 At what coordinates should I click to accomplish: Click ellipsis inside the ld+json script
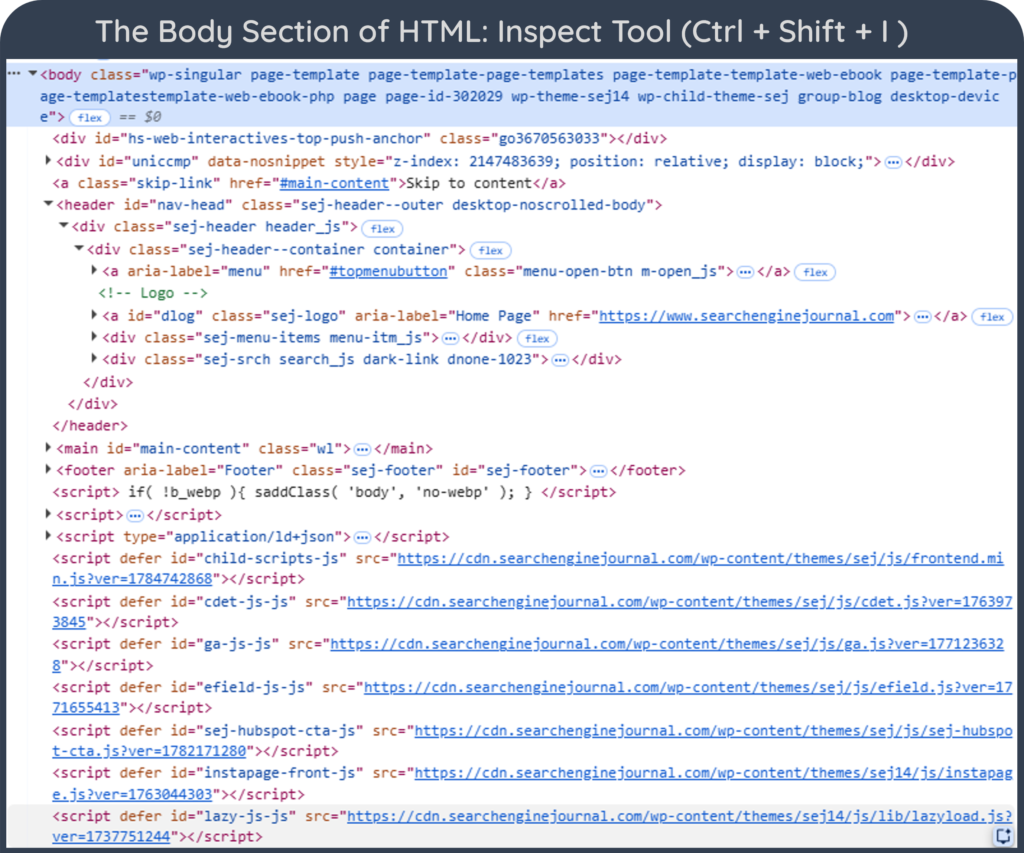point(362,538)
